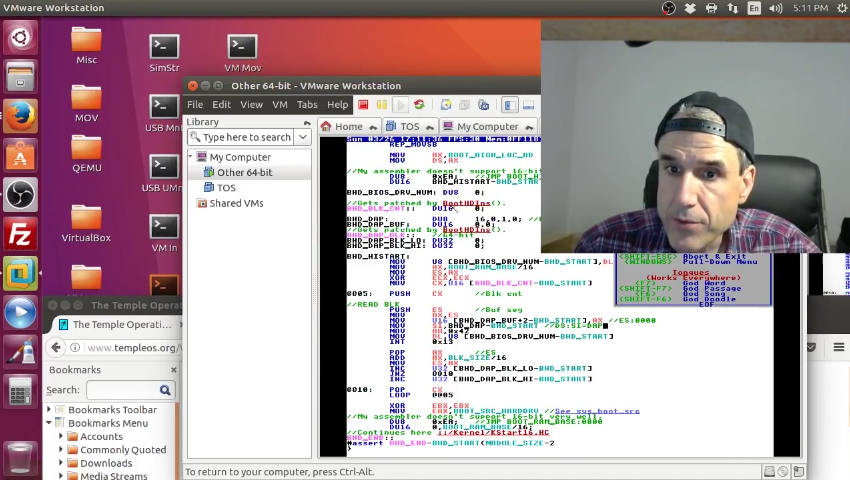Open the Edit menu in VMware Workstation
The image size is (850, 480).
(x=221, y=105)
